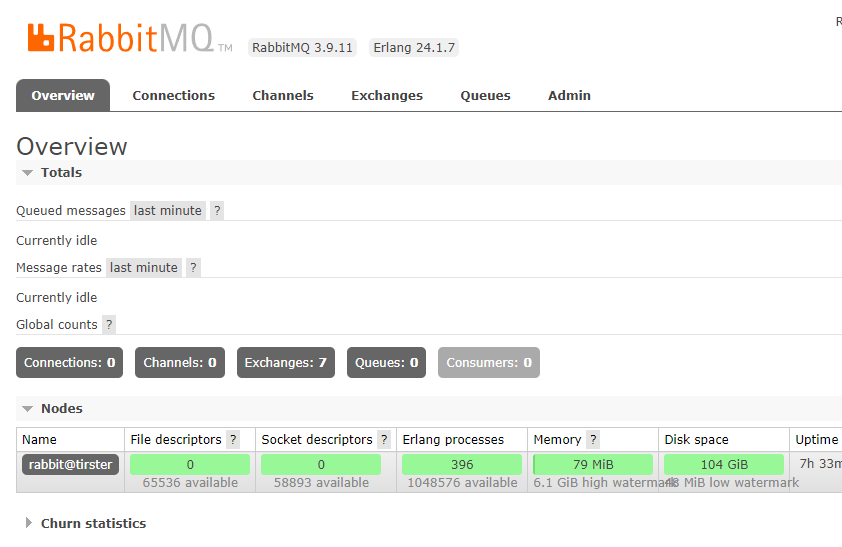Click the Disk space column header
The width and height of the screenshot is (842, 547).
(x=696, y=440)
